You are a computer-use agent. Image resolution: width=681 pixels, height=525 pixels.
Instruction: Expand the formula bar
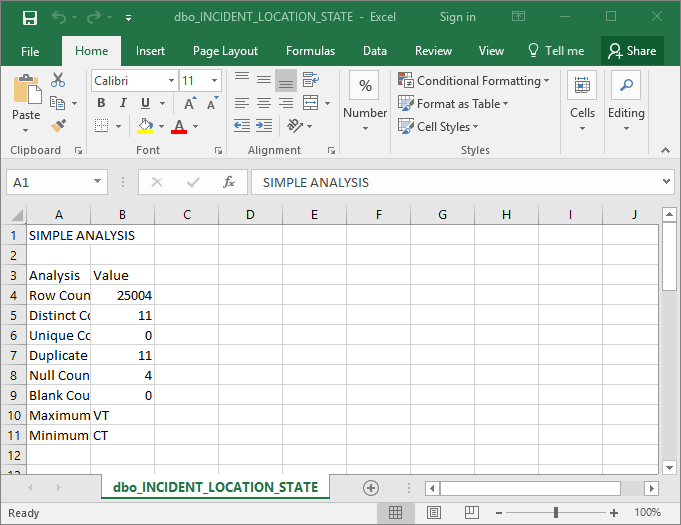pyautogui.click(x=666, y=182)
